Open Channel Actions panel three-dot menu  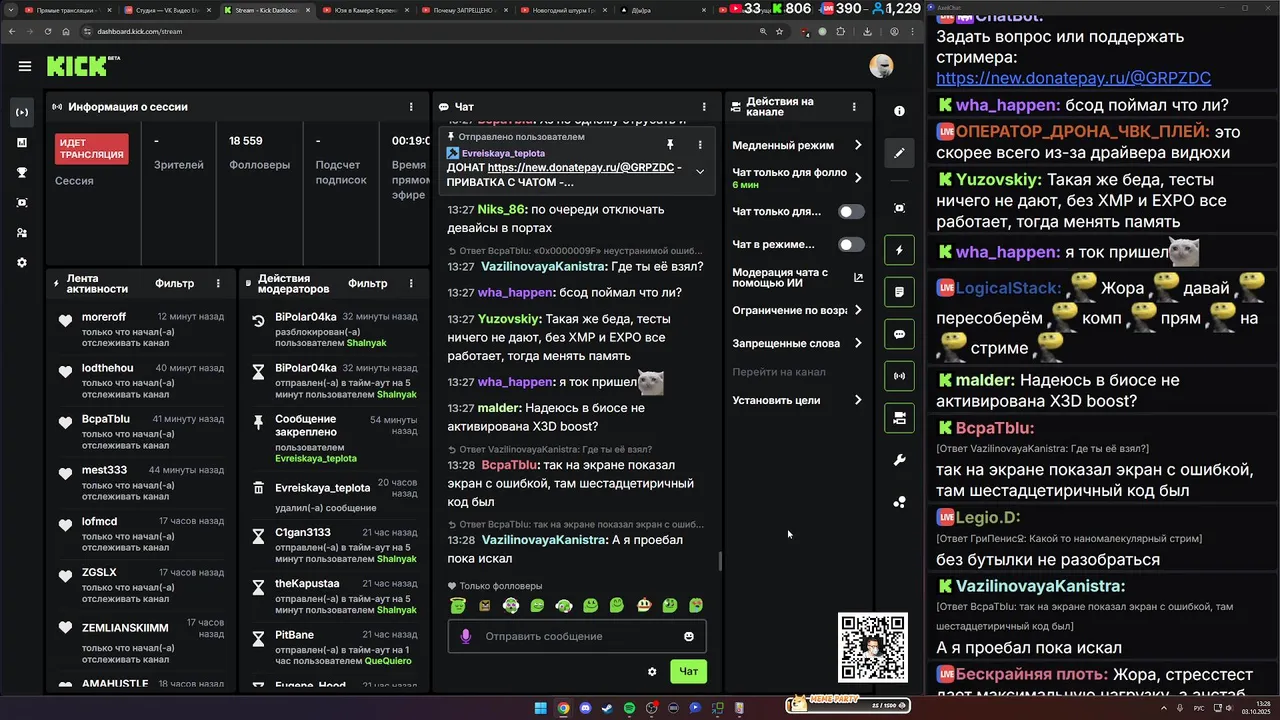[x=854, y=106]
